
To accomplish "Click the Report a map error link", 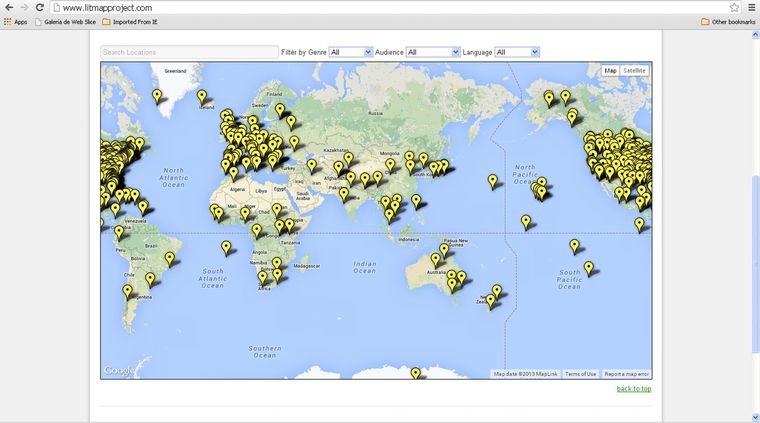I will [627, 374].
